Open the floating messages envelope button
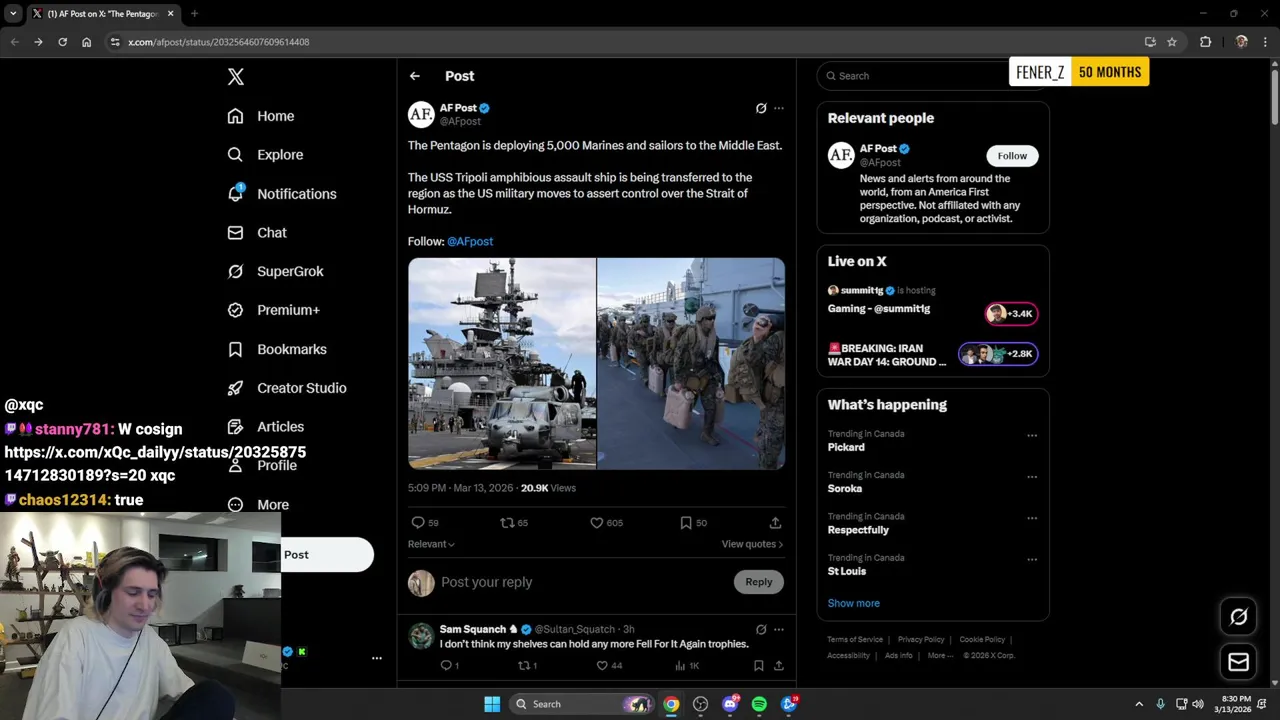This screenshot has height=720, width=1280. [x=1238, y=662]
